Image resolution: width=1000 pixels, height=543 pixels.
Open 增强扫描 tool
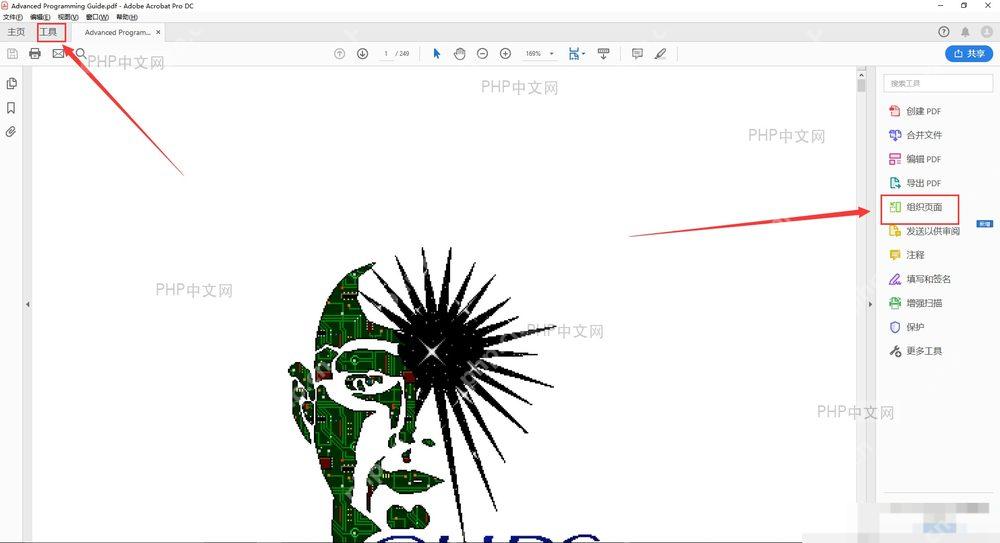[915, 303]
